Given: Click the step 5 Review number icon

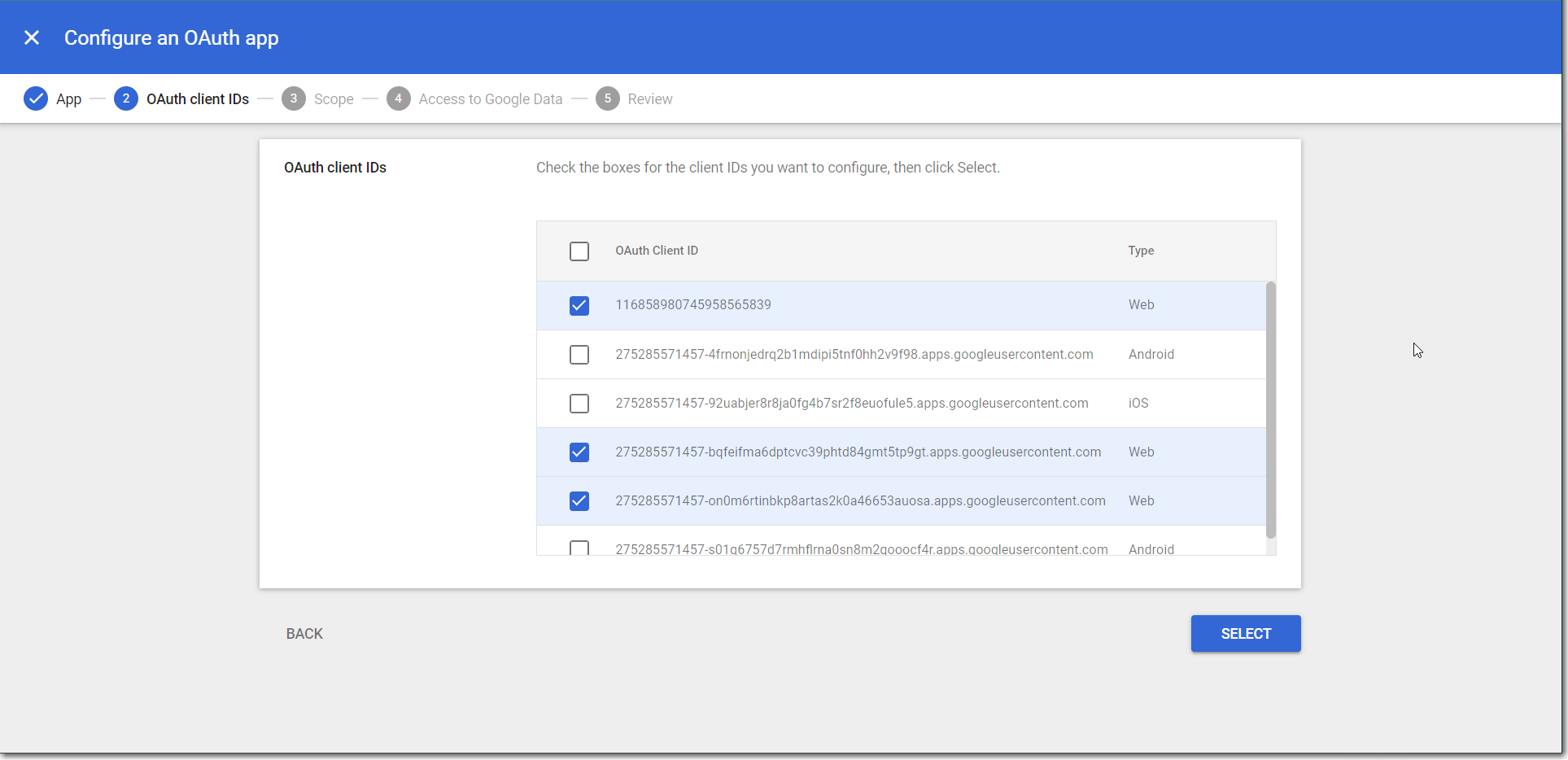Looking at the screenshot, I should pos(607,98).
